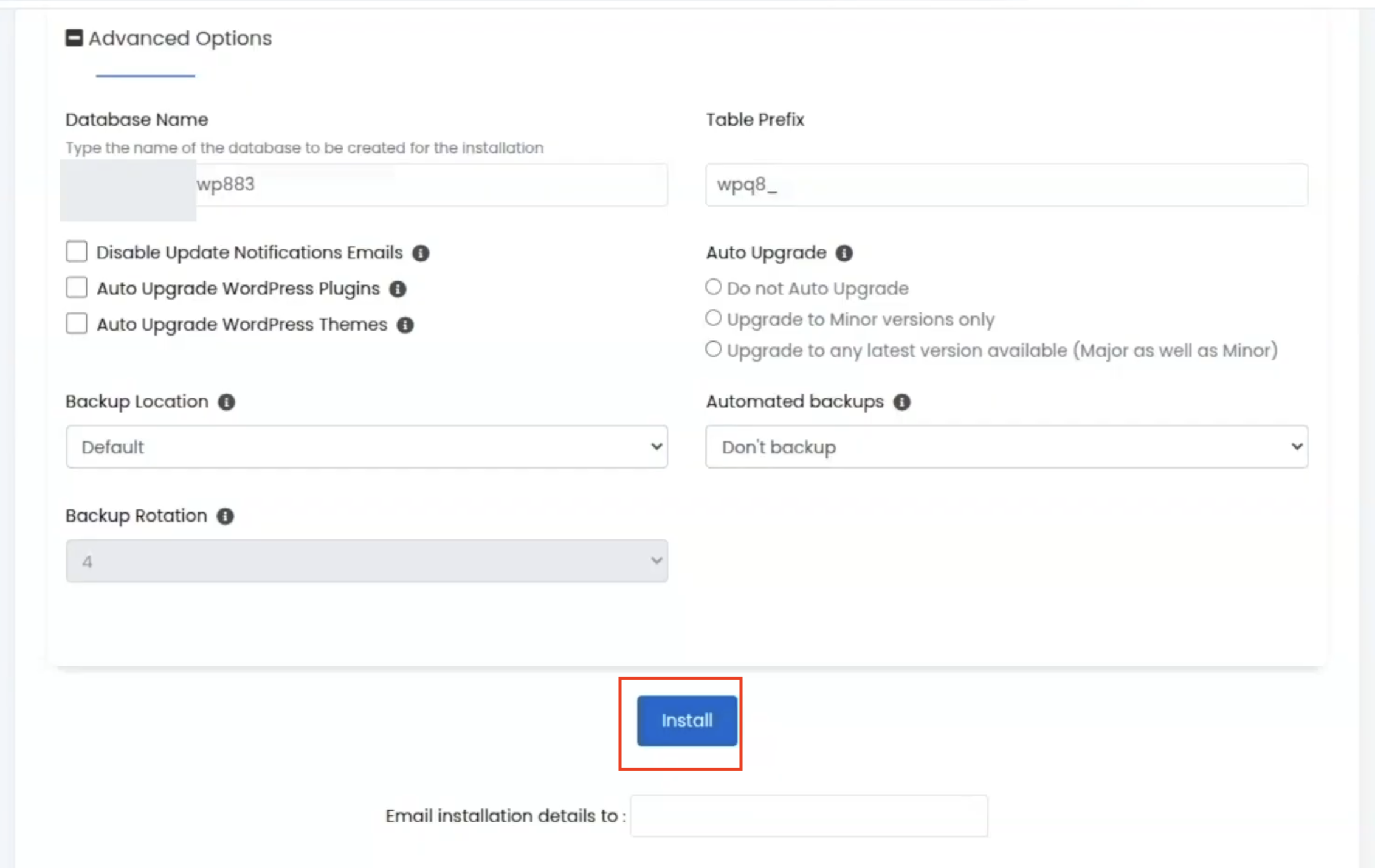Screen dimensions: 1375x868
Task: Click info icon next to Auto Upgrade heading
Action: pos(844,253)
